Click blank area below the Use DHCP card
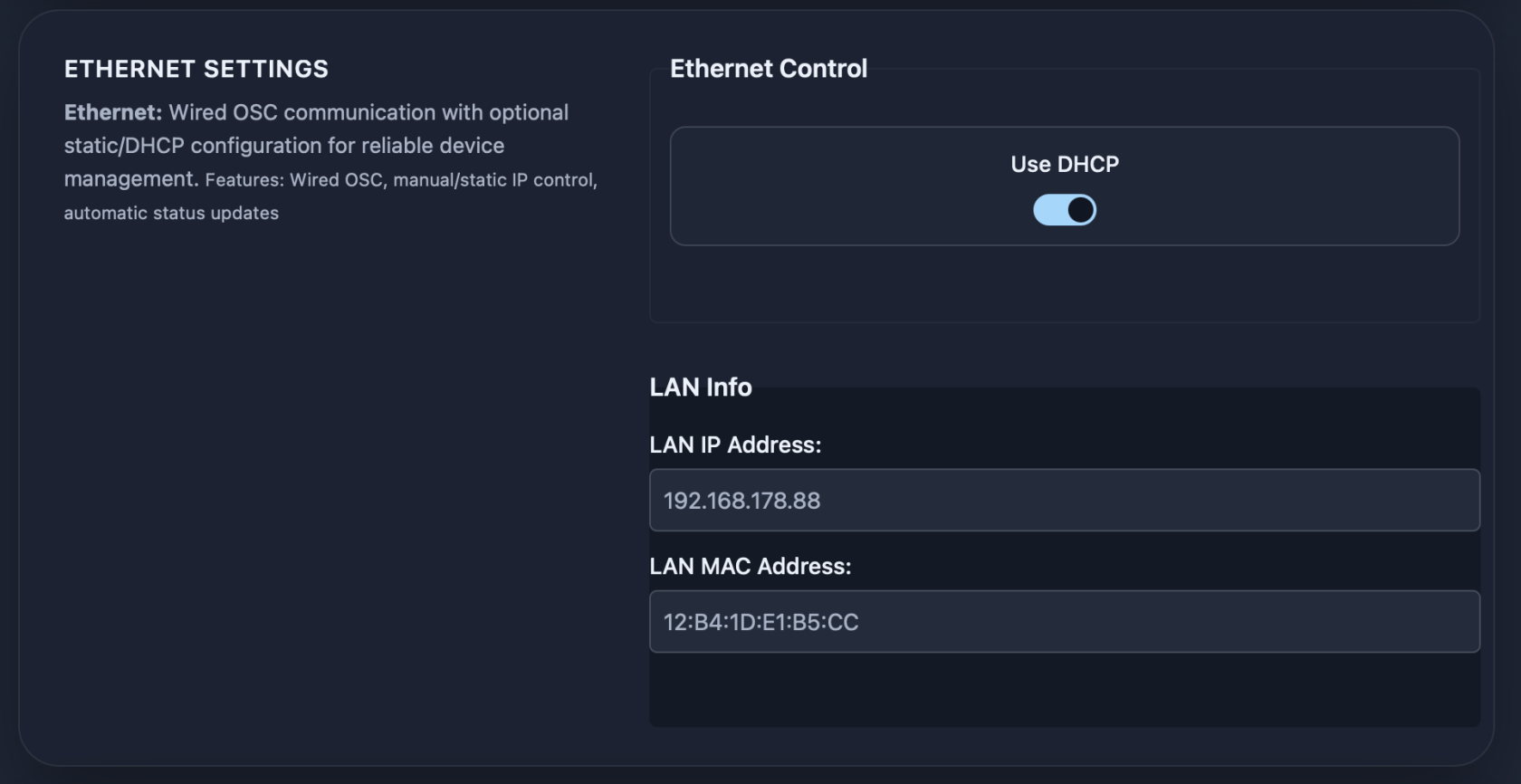The width and height of the screenshot is (1521, 784). tap(1064, 284)
